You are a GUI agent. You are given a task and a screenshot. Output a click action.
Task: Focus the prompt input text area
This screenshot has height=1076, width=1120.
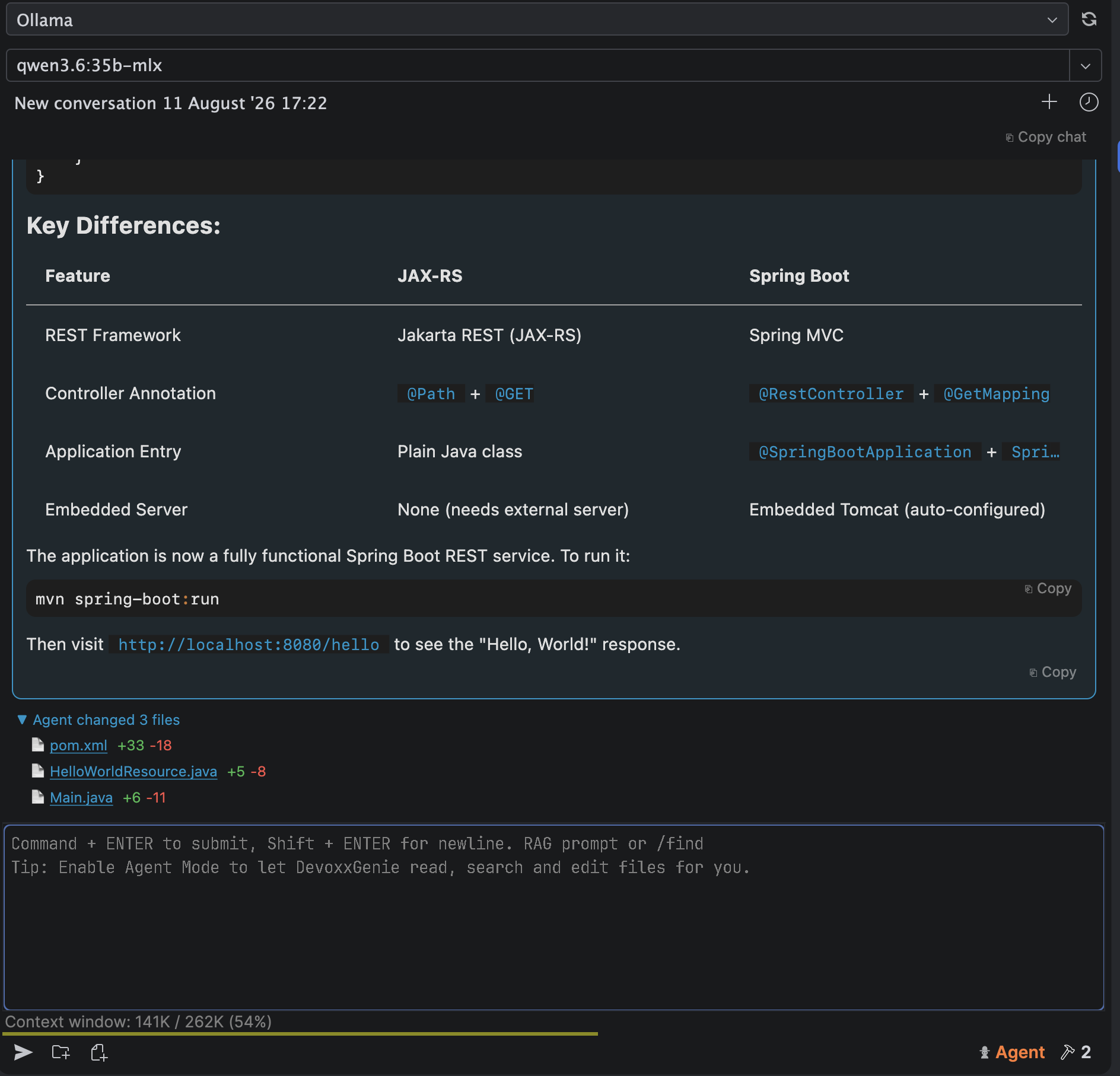point(553,917)
